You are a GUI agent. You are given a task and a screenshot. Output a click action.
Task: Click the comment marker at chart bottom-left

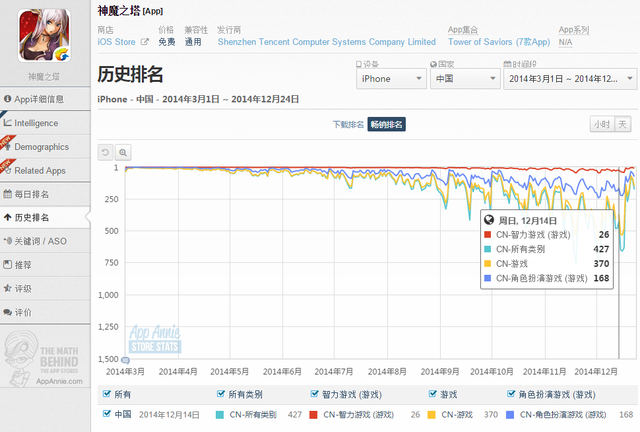click(x=126, y=360)
